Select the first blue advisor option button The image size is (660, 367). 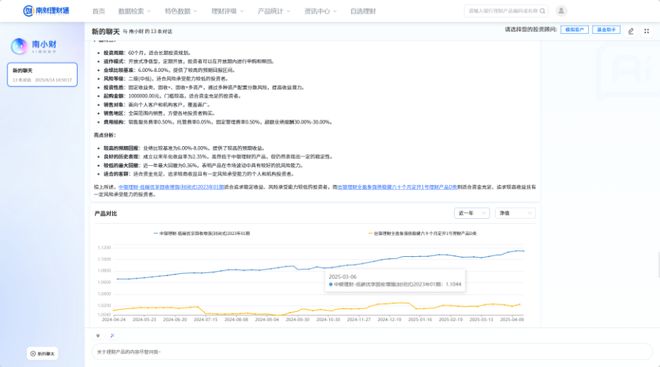pos(575,30)
